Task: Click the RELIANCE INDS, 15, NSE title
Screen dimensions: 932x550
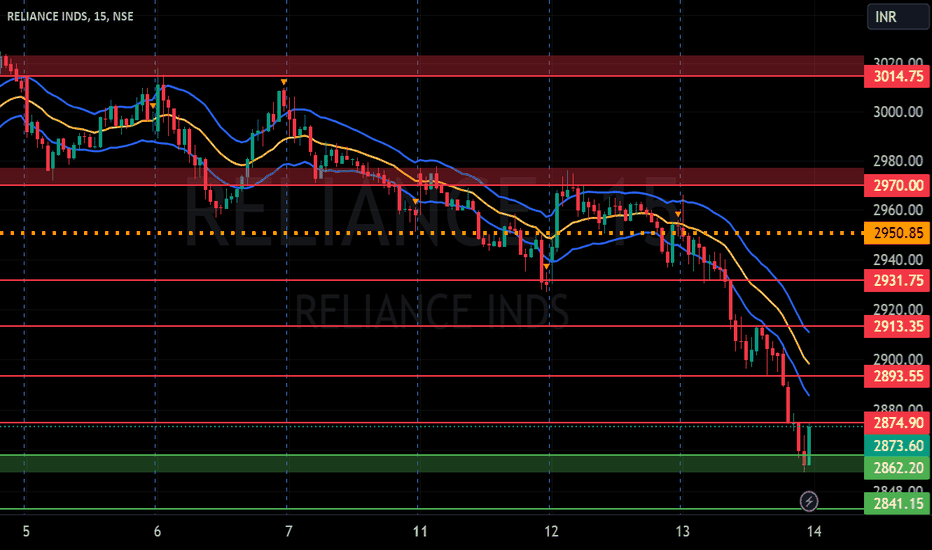Action: tap(70, 17)
